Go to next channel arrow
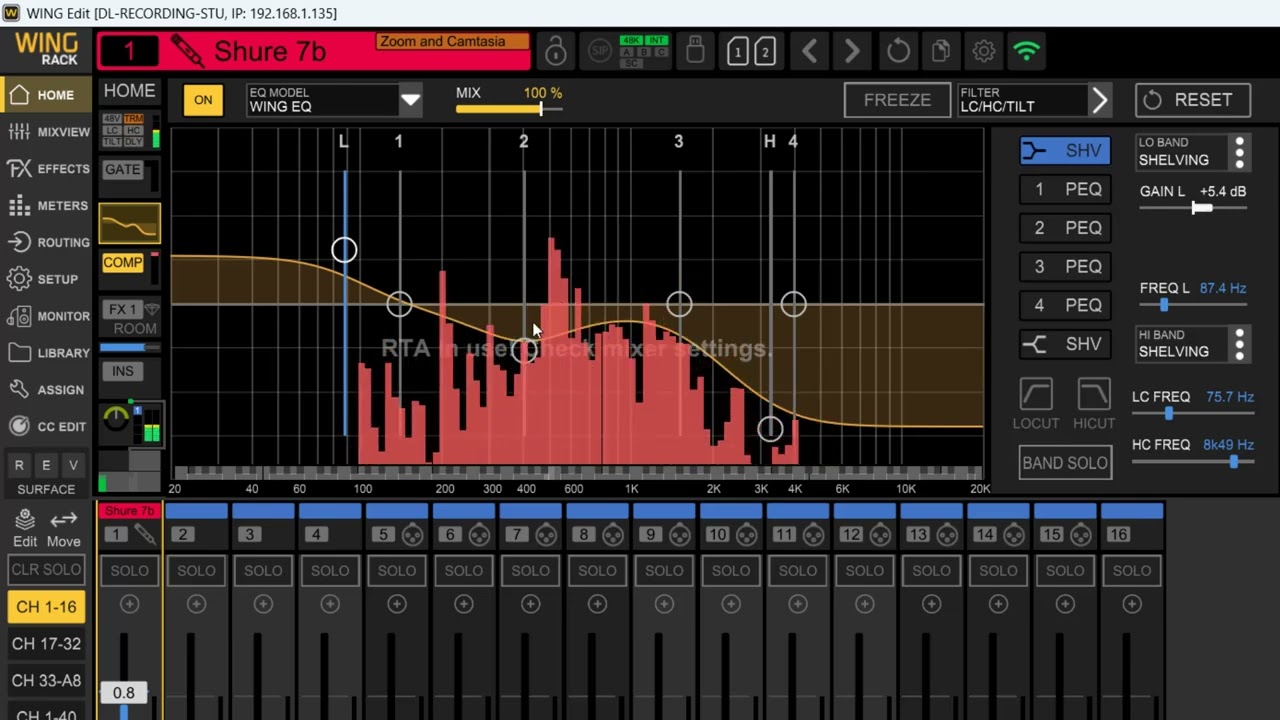1280x720 pixels. pos(852,51)
